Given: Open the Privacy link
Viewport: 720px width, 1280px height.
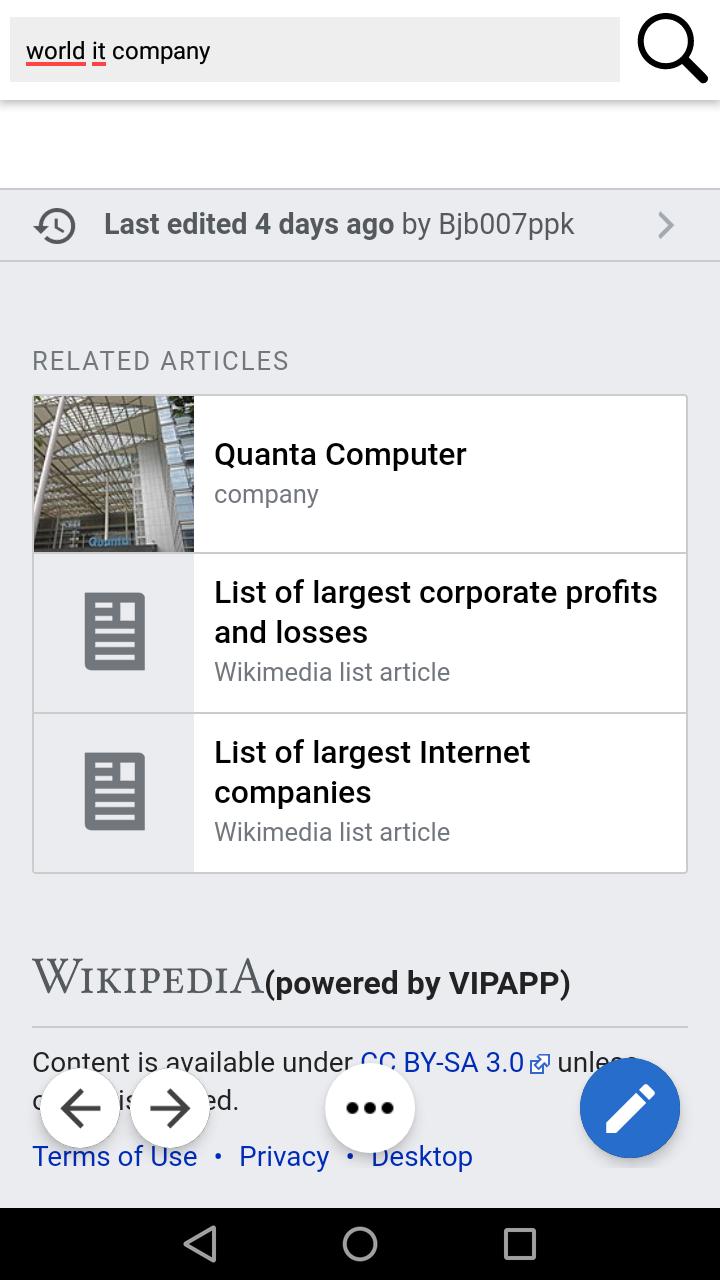Looking at the screenshot, I should pos(284,1156).
